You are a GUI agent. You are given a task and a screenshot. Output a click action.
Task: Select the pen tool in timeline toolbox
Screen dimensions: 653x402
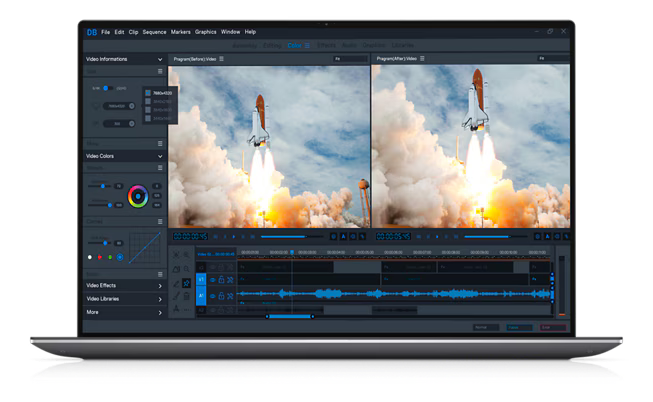coord(176,284)
